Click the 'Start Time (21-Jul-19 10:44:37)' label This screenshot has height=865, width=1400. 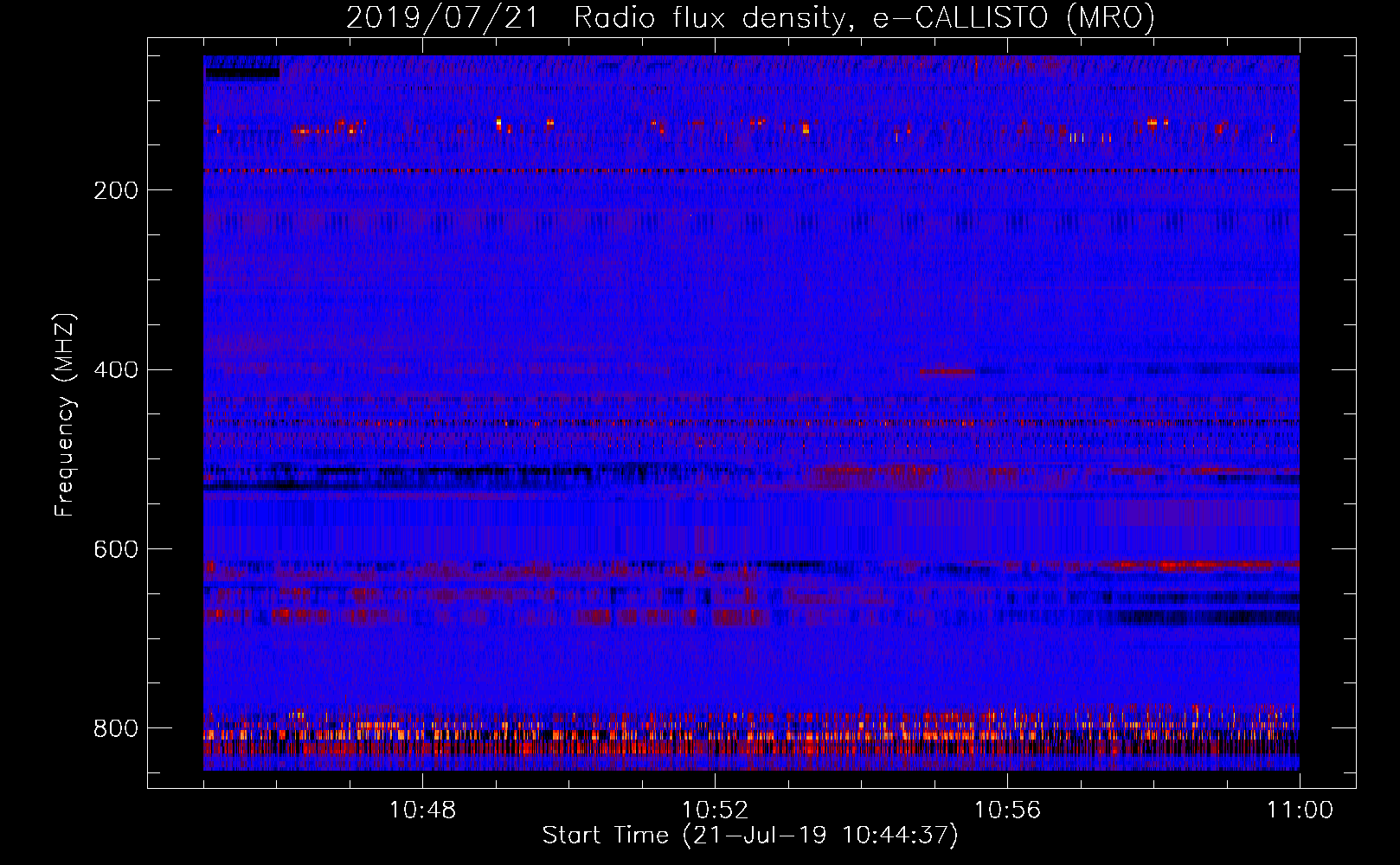(x=750, y=836)
